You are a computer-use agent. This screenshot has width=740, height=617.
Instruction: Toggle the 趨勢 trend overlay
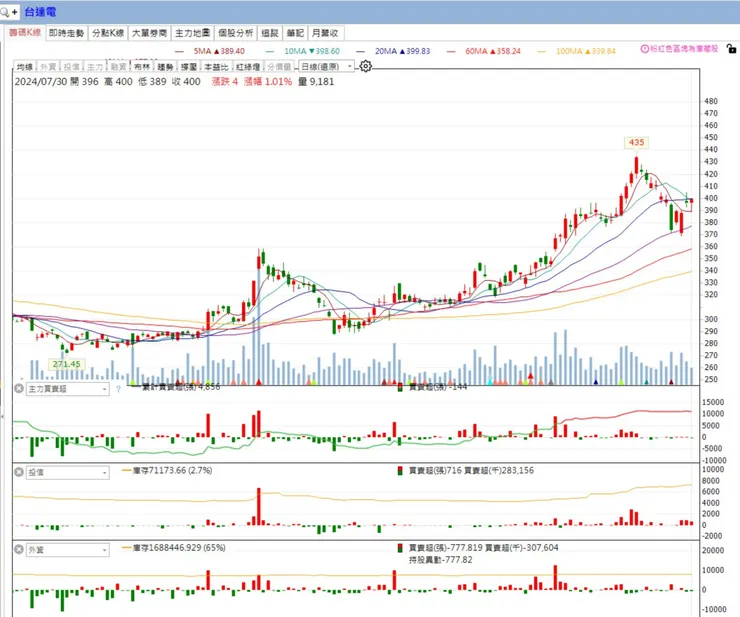[x=165, y=67]
